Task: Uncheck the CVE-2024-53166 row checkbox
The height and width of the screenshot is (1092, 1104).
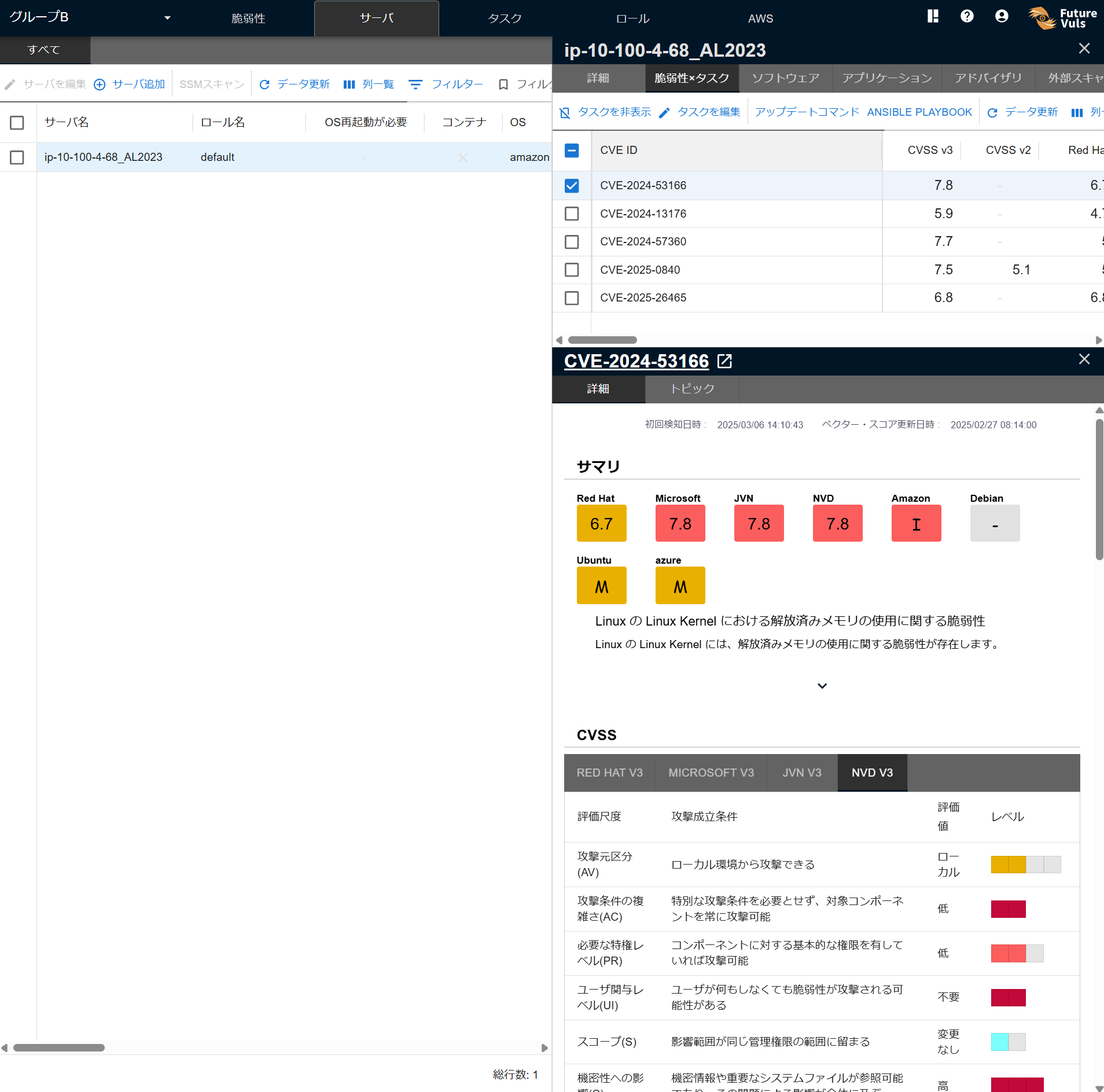Action: 572,186
